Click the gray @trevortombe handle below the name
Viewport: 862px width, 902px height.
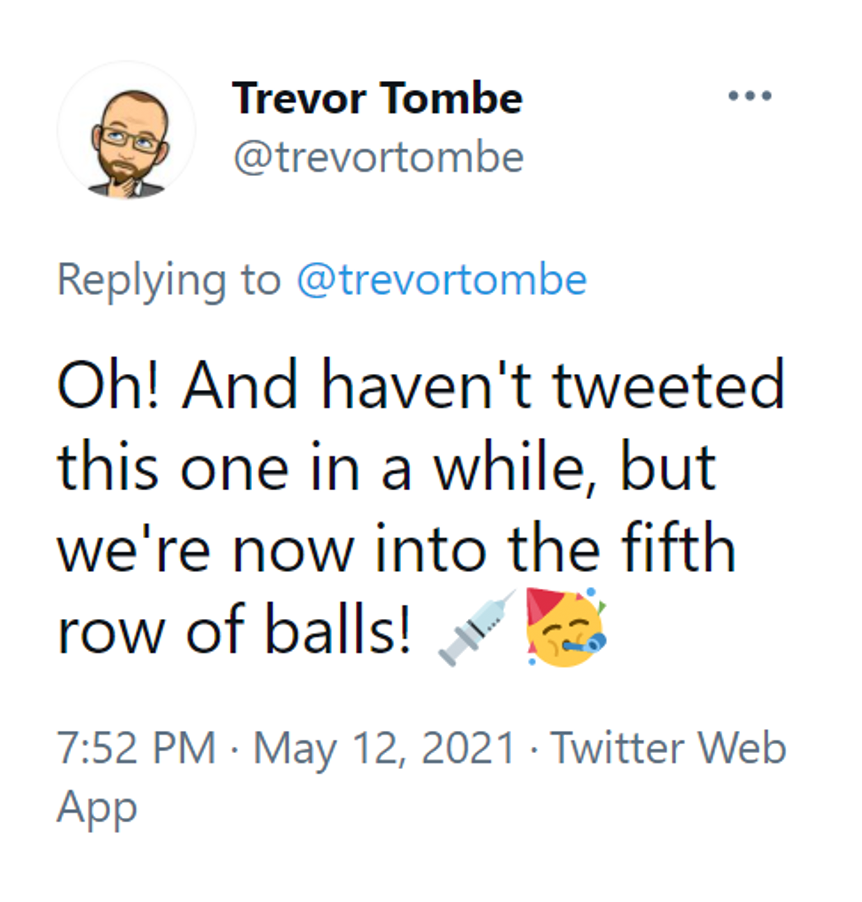pos(377,157)
